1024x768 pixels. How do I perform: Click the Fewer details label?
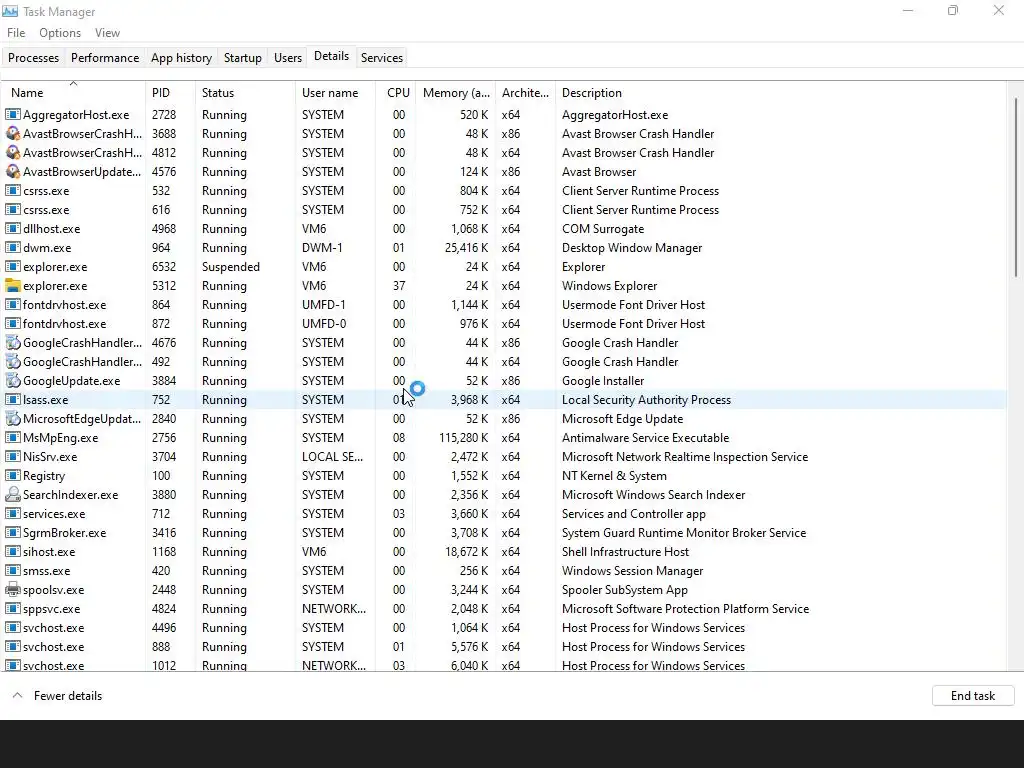[68, 696]
